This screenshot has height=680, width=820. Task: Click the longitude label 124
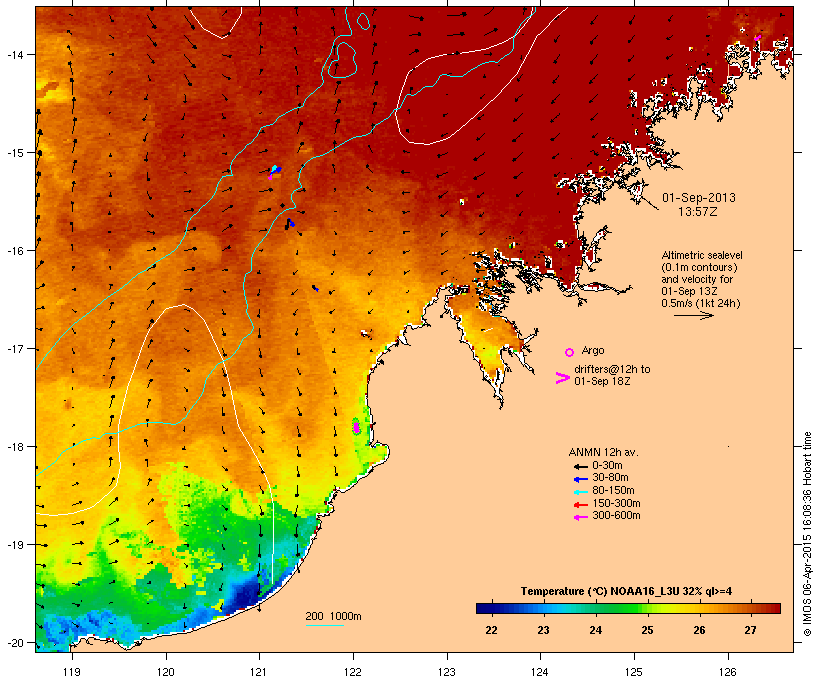click(540, 672)
